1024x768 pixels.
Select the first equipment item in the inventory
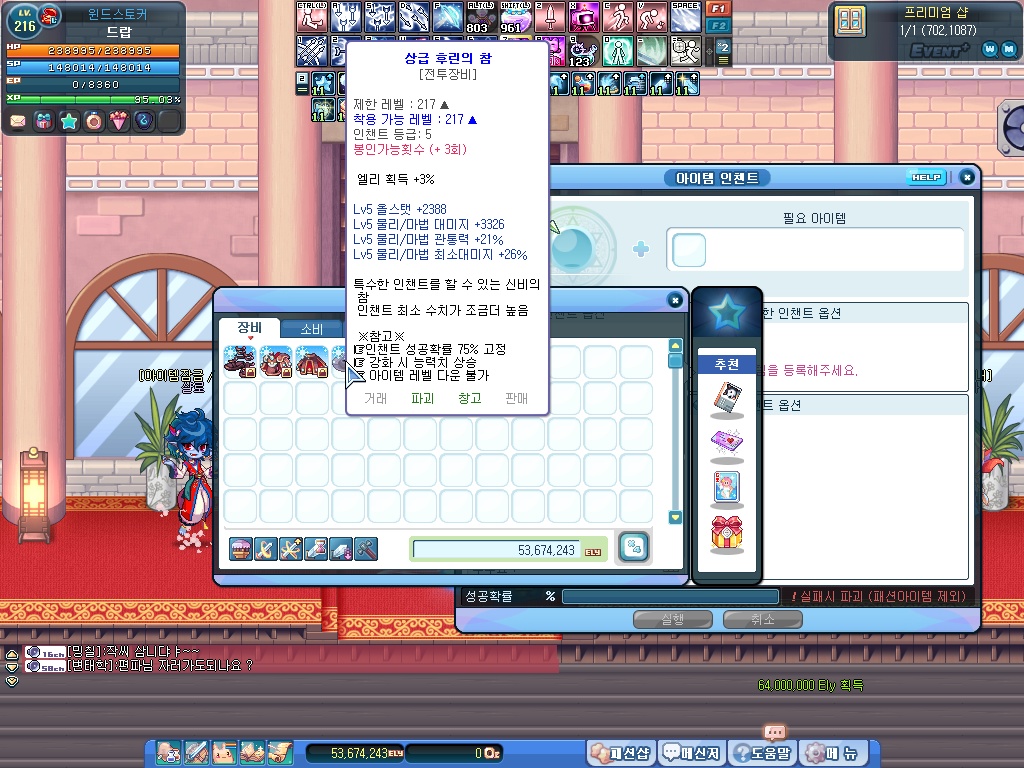(x=239, y=361)
